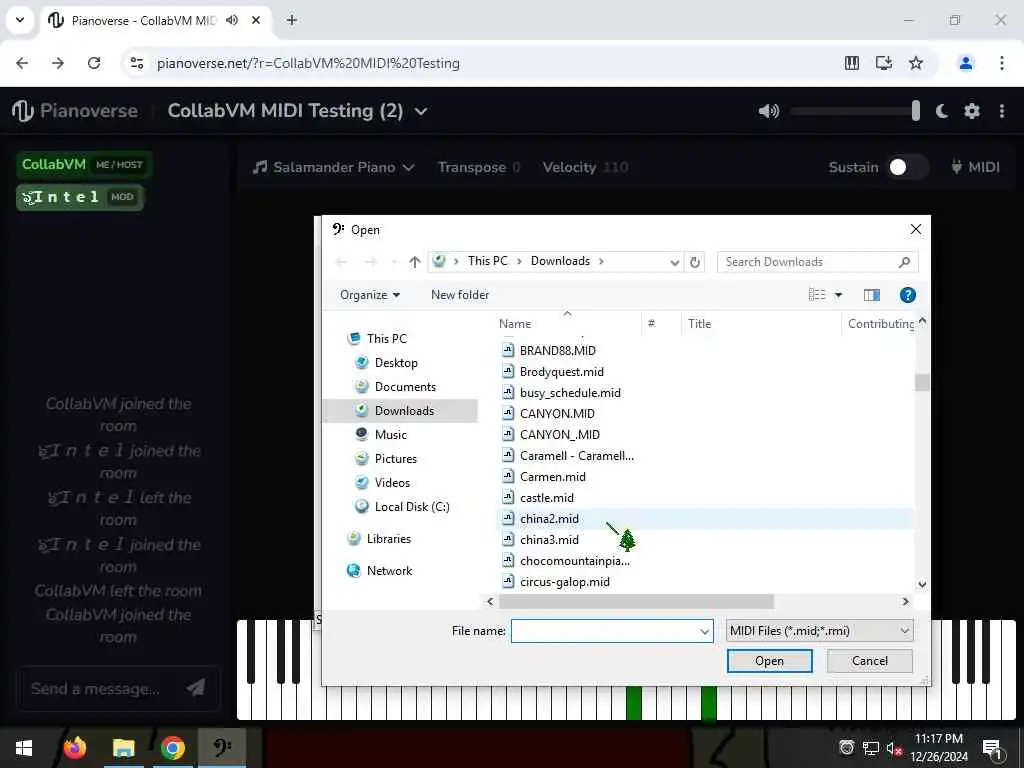The height and width of the screenshot is (768, 1024).
Task: Open the view options dropdown arrow
Action: point(839,295)
